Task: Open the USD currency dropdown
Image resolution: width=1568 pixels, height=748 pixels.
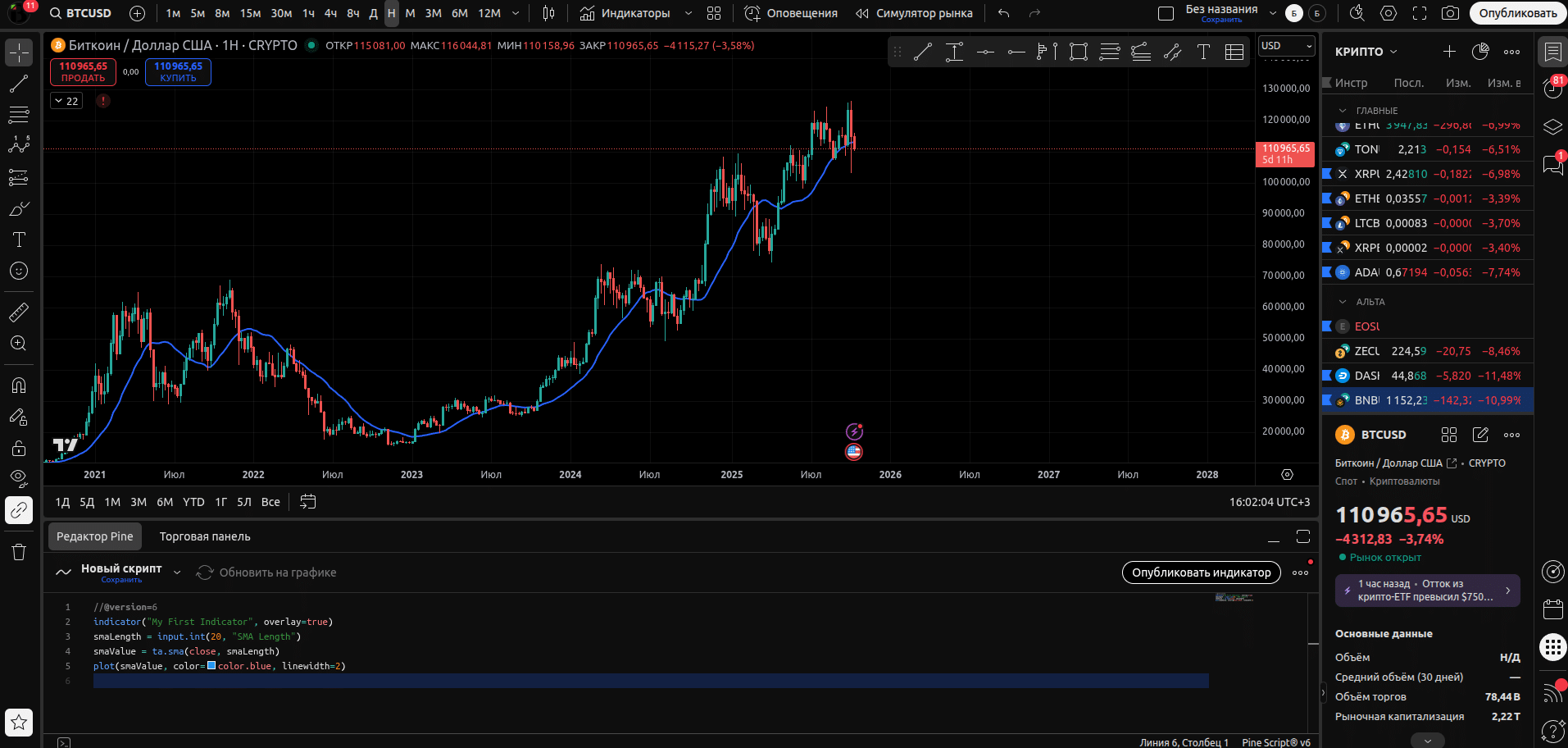Action: pos(1286,46)
